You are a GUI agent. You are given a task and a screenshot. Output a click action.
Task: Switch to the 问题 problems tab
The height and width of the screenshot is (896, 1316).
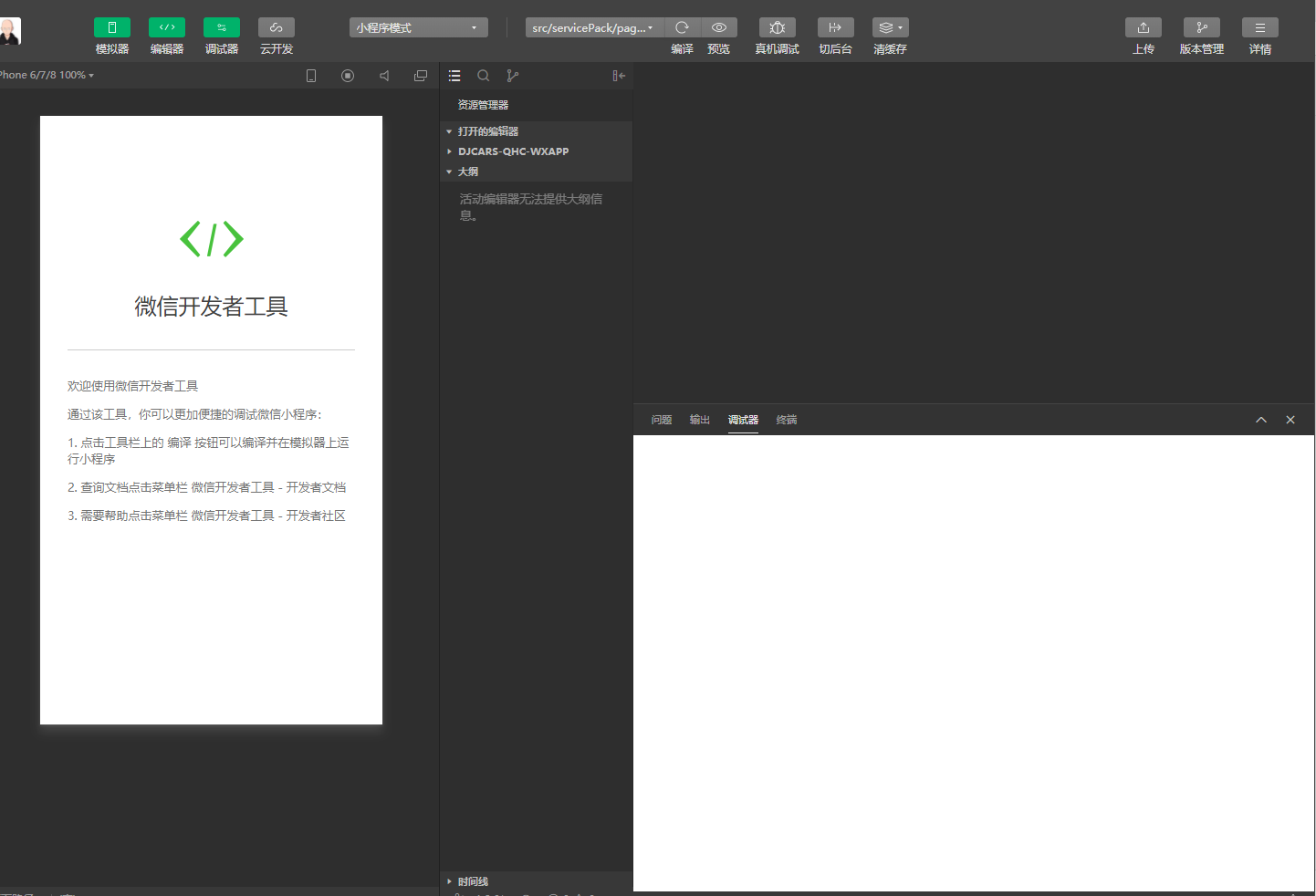pos(662,420)
